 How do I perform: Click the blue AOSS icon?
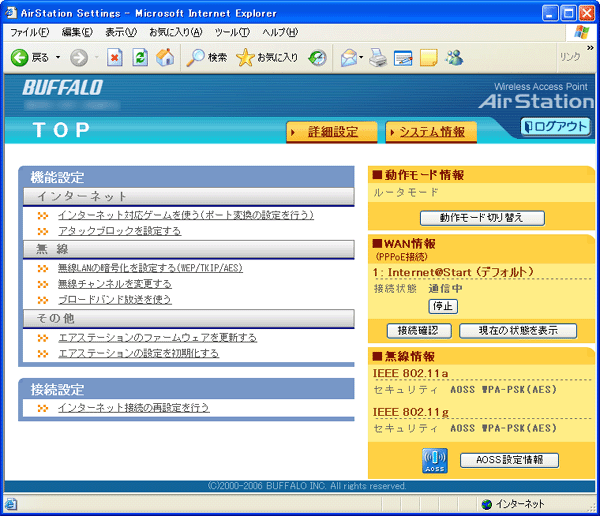[435, 461]
